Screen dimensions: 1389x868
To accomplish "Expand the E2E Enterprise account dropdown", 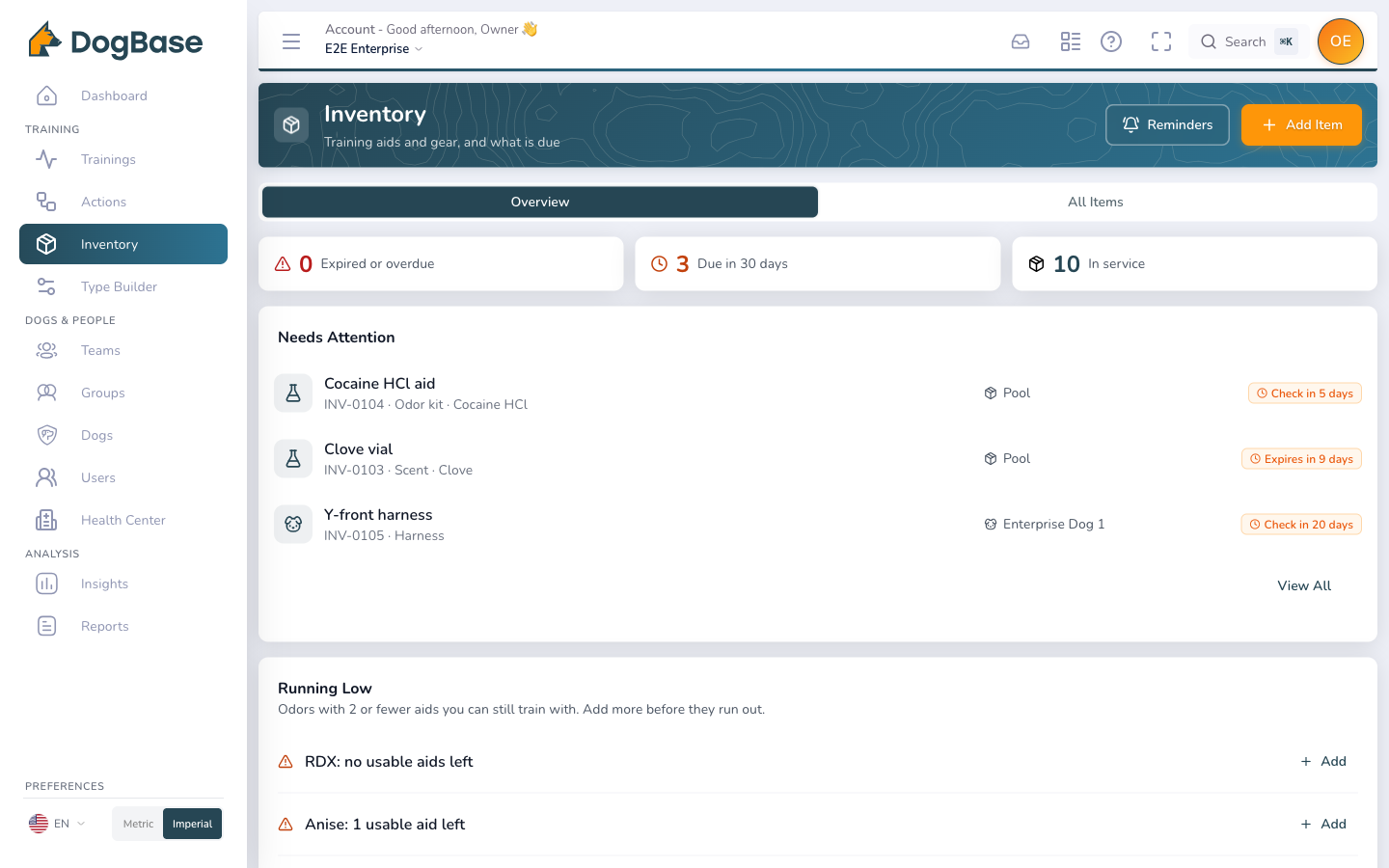I will coord(374,49).
